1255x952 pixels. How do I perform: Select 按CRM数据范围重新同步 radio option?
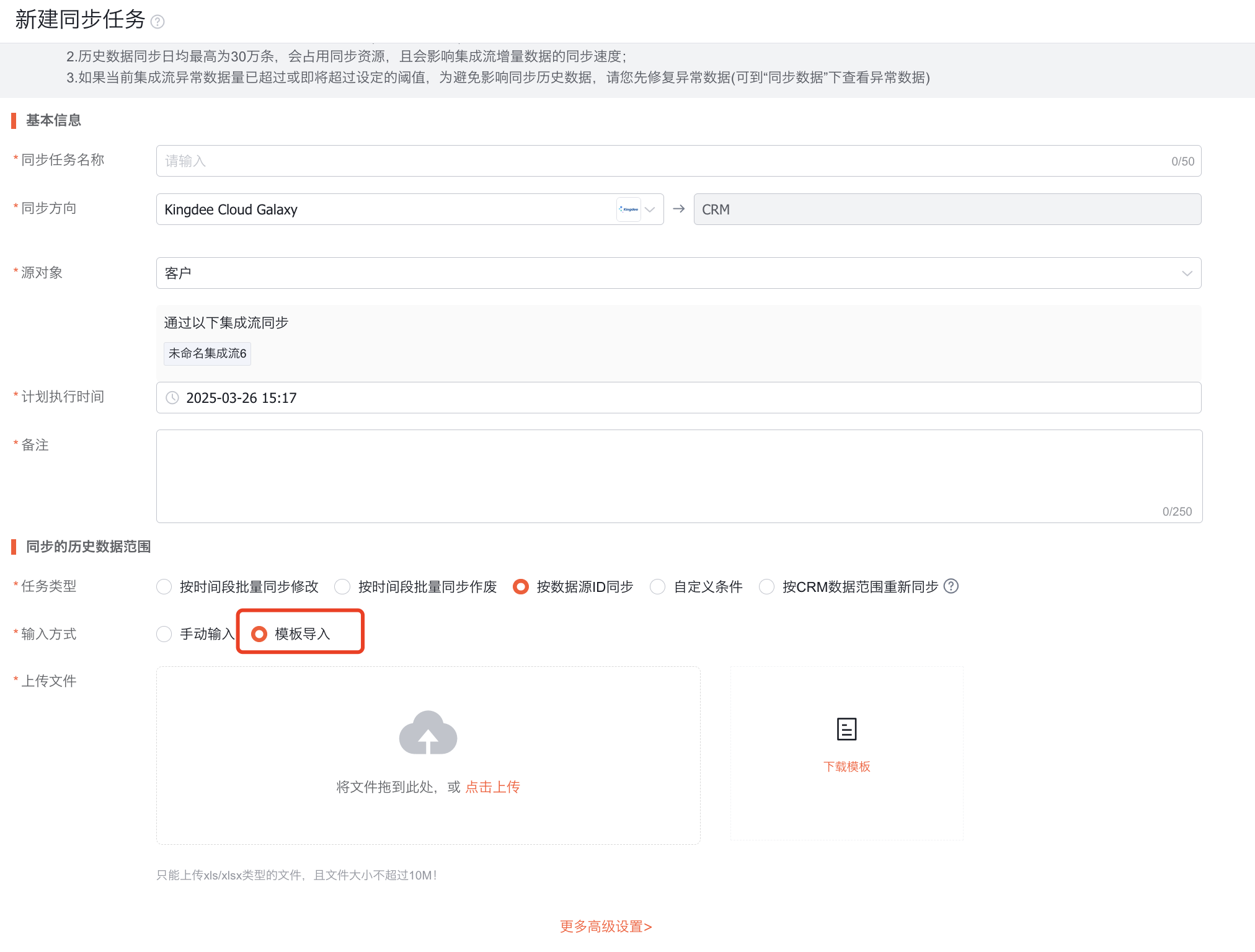coord(767,586)
